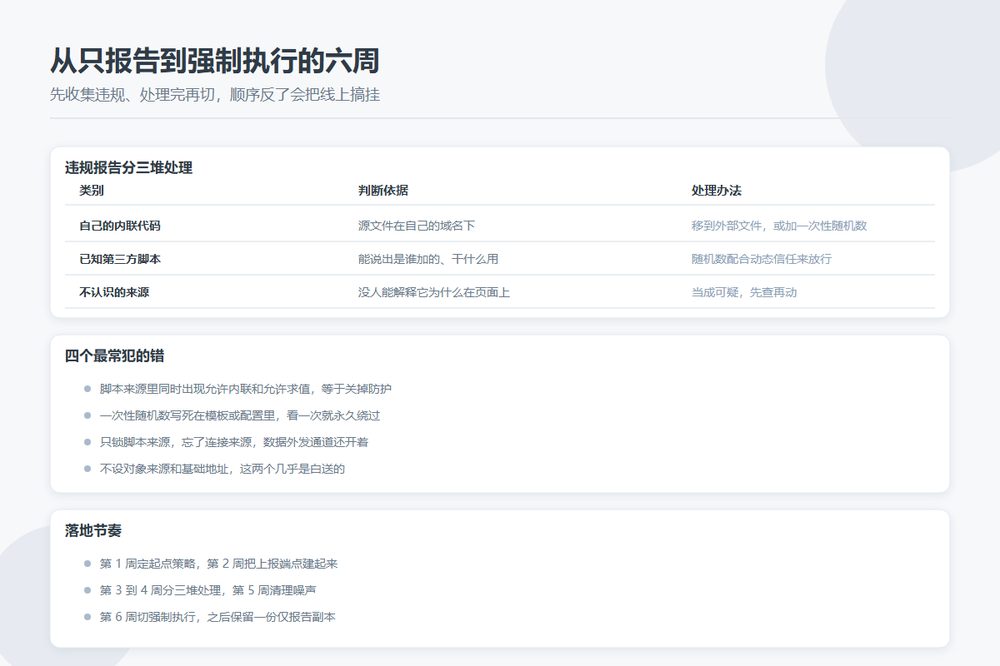This screenshot has width=1000, height=666.
Task: Click heading 四个最常犯的错
Action: (x=114, y=356)
